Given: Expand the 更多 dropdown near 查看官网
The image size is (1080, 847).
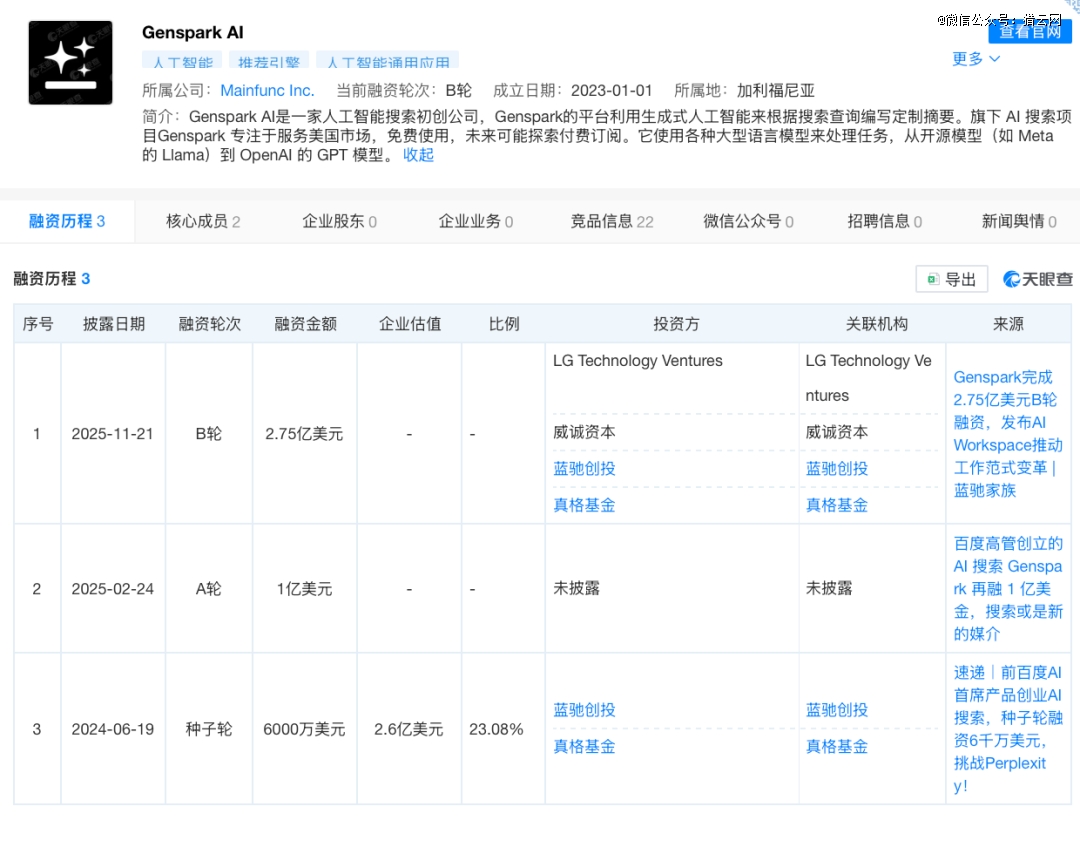Looking at the screenshot, I should [x=973, y=59].
